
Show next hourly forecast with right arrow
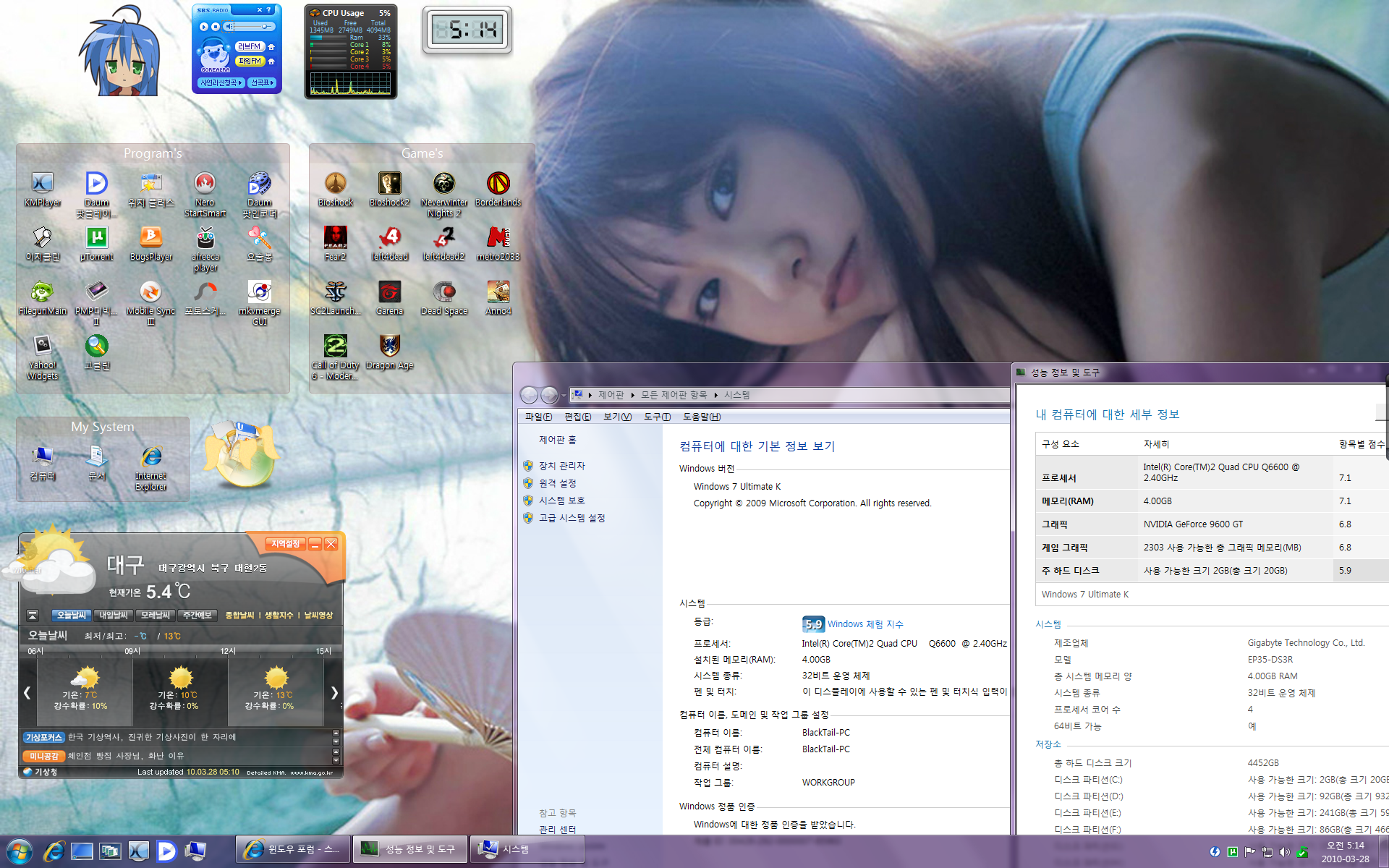tap(334, 692)
